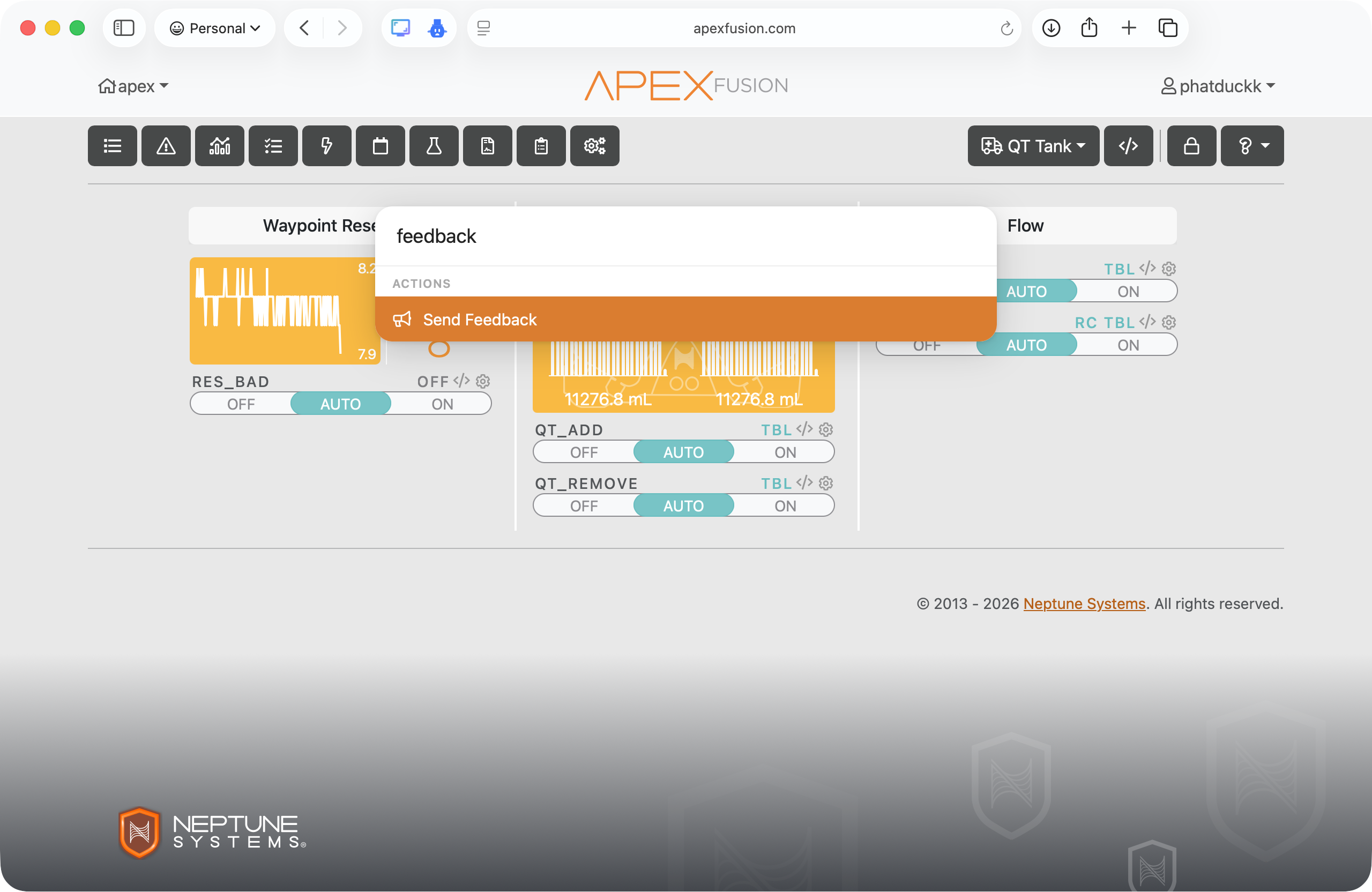1372x892 pixels.
Task: Expand the help question mark dropdown
Action: tap(1252, 146)
